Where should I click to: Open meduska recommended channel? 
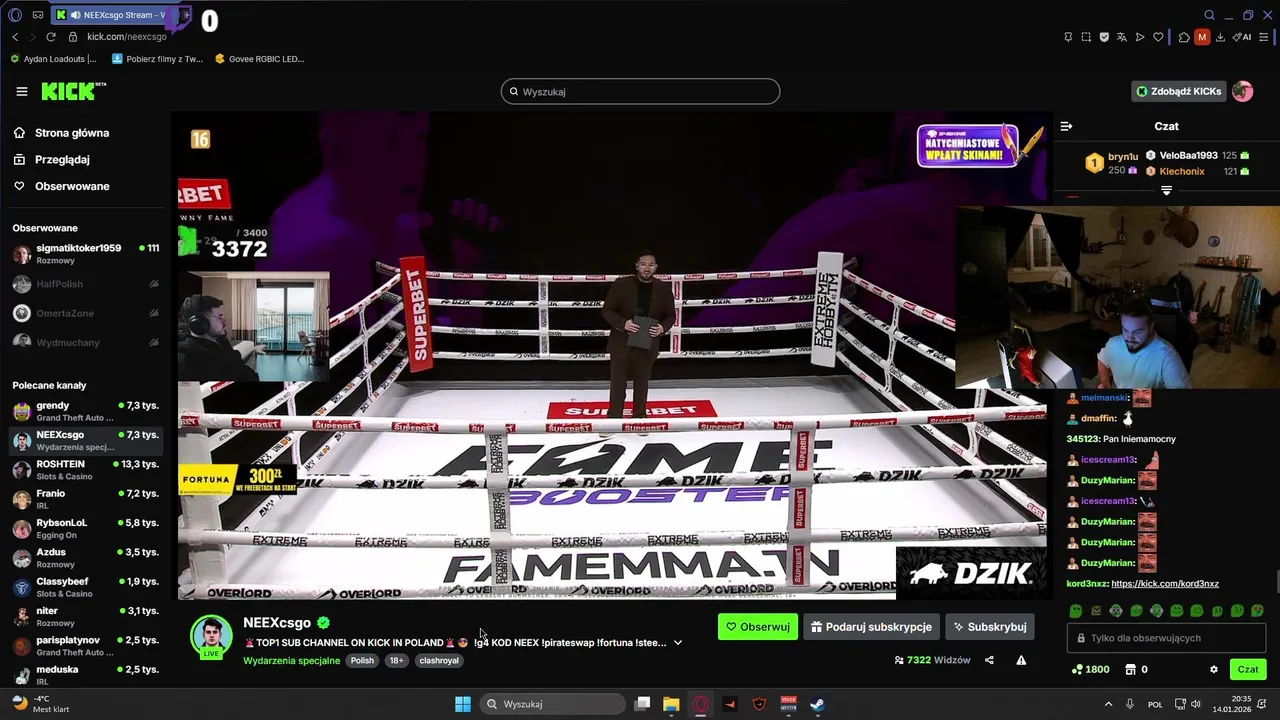point(85,674)
